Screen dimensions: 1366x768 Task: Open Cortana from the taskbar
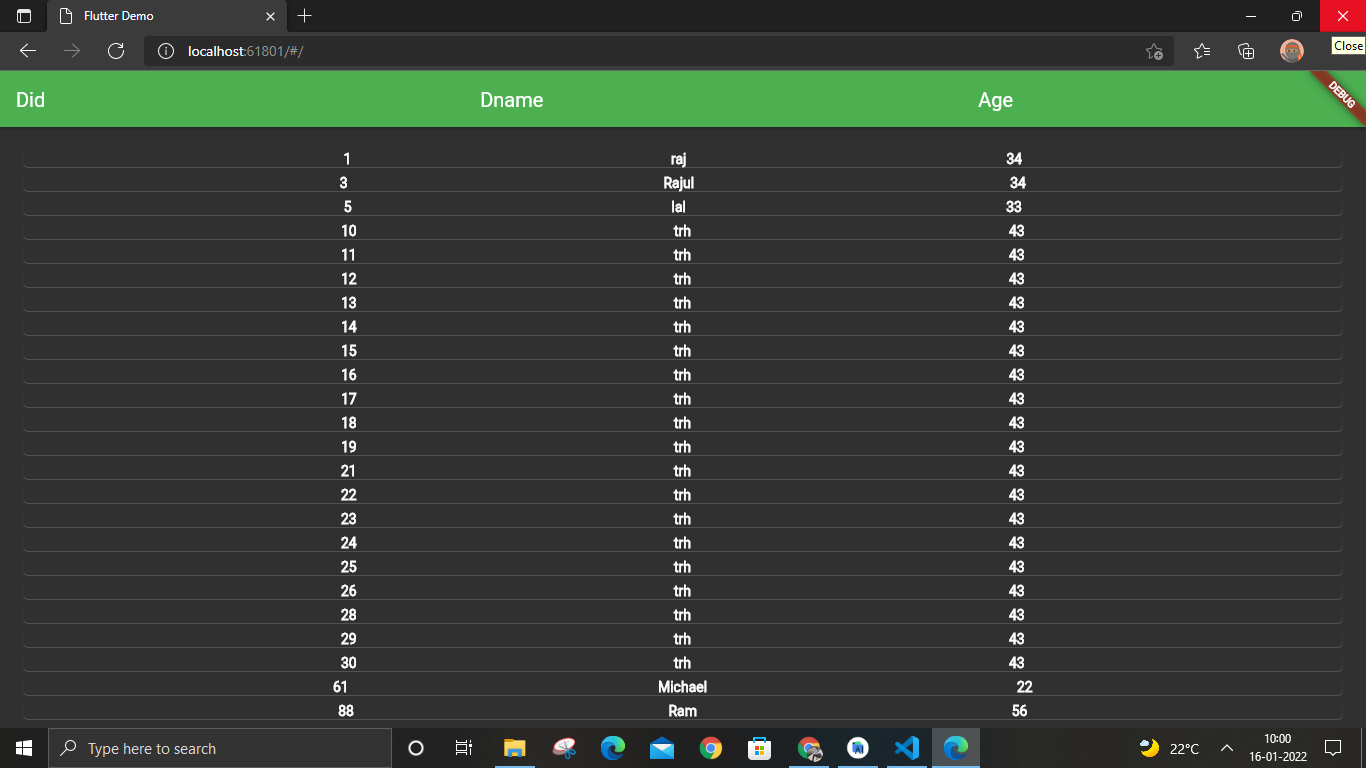[416, 748]
